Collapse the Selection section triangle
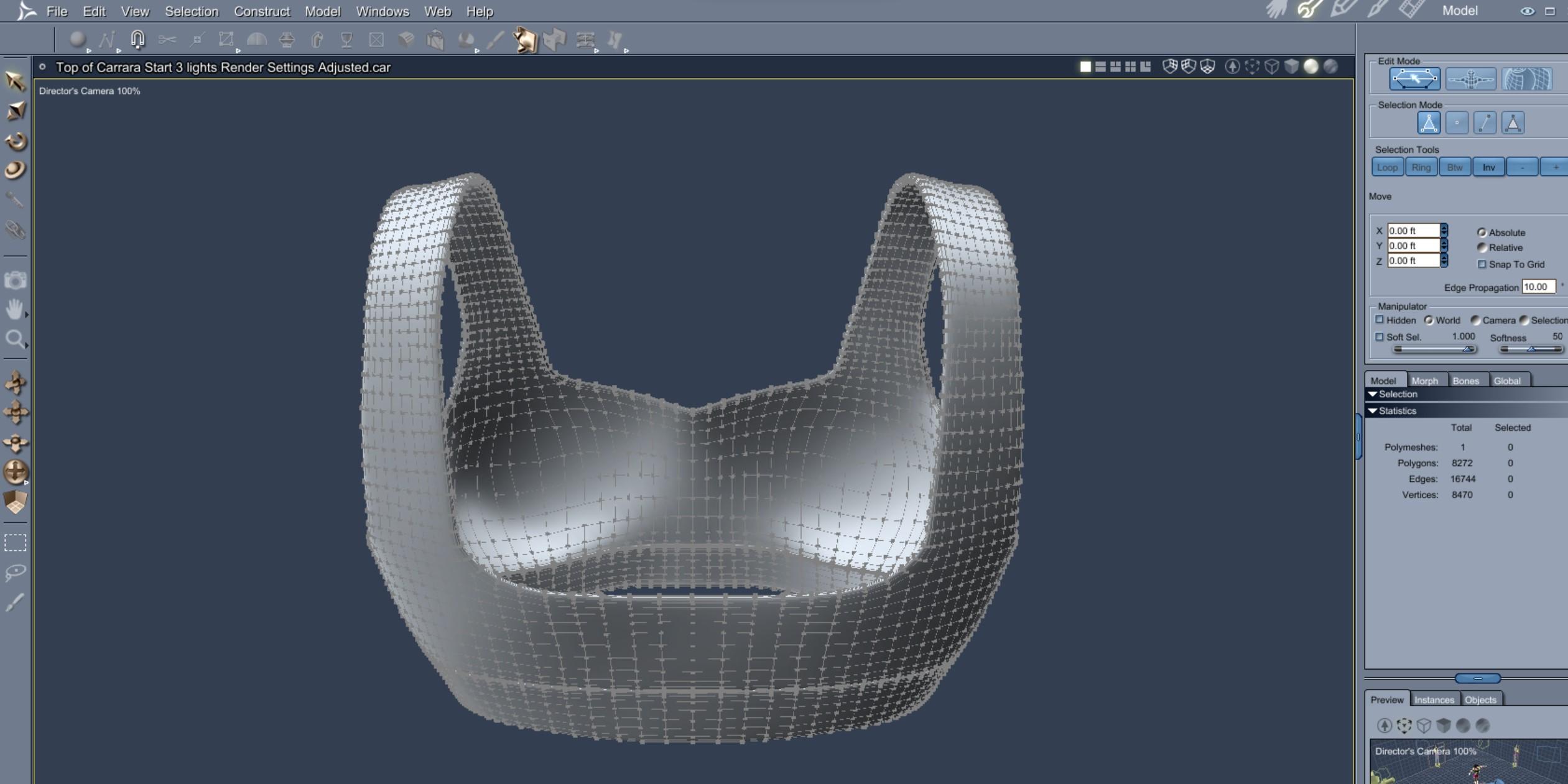Viewport: 1568px width, 784px height. point(1373,394)
